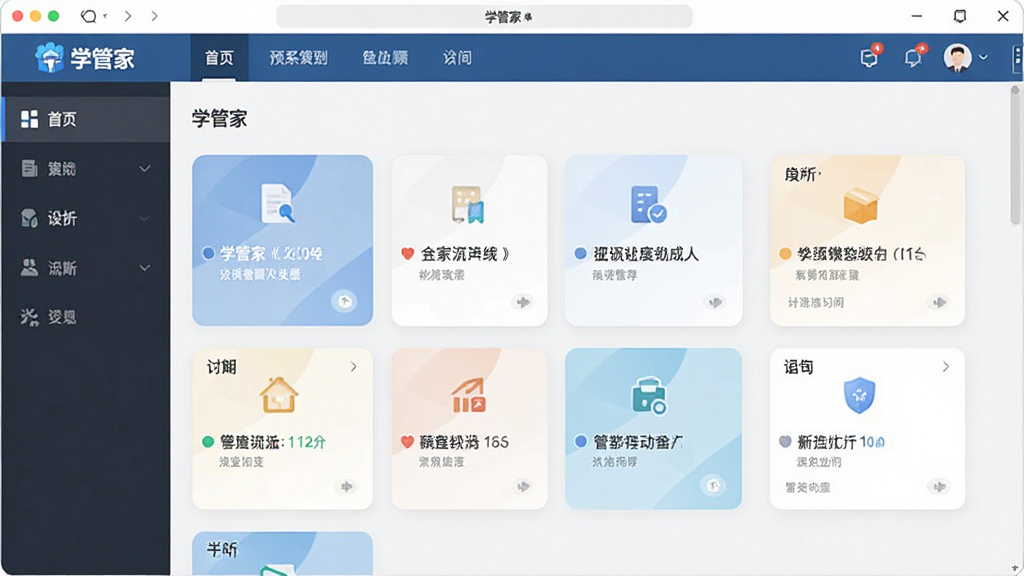Click small arrow at bottom of 语句 card
Screen dimensions: 1024x576
[939, 486]
